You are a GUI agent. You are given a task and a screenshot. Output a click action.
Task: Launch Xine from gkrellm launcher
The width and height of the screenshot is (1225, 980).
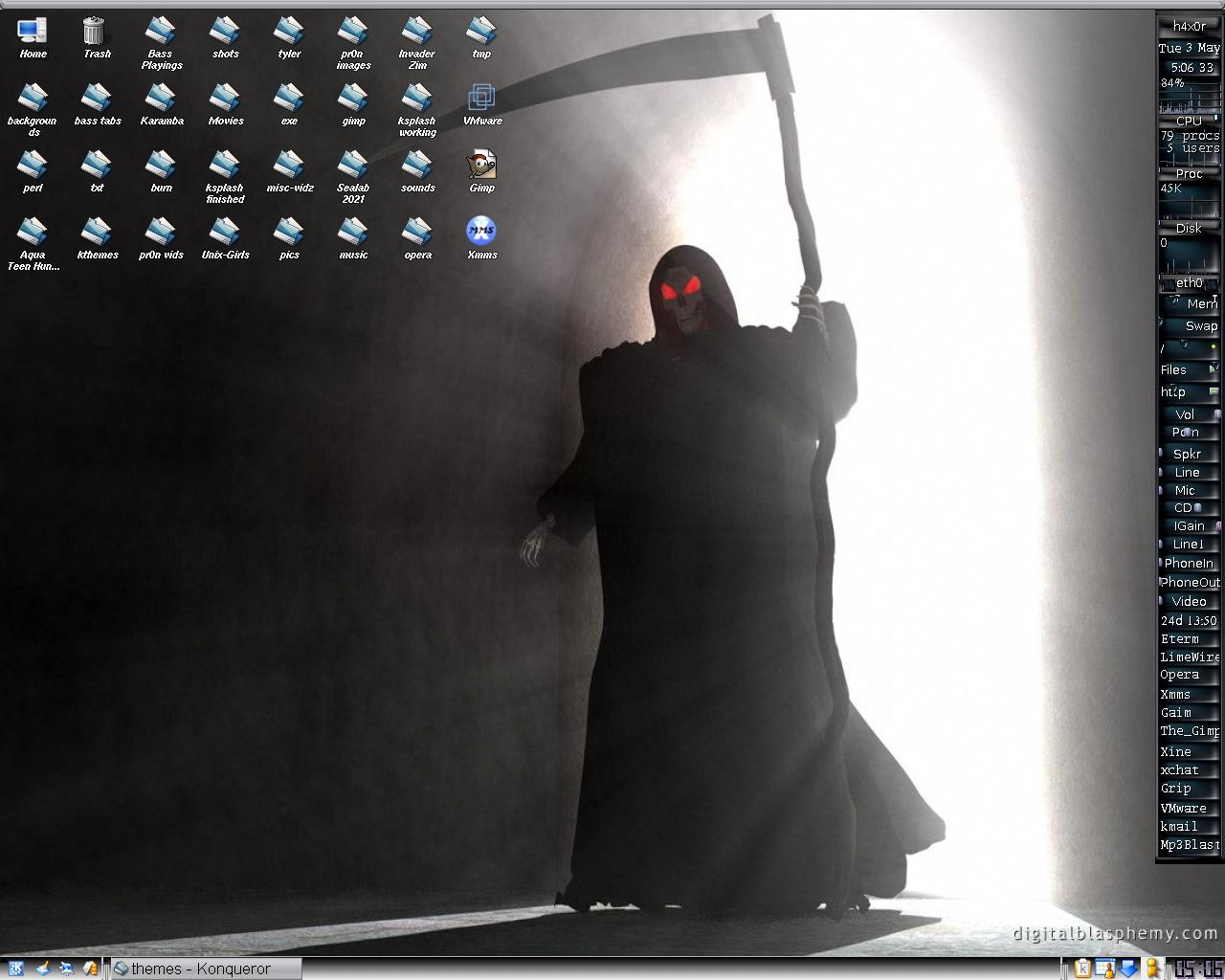[1190, 751]
